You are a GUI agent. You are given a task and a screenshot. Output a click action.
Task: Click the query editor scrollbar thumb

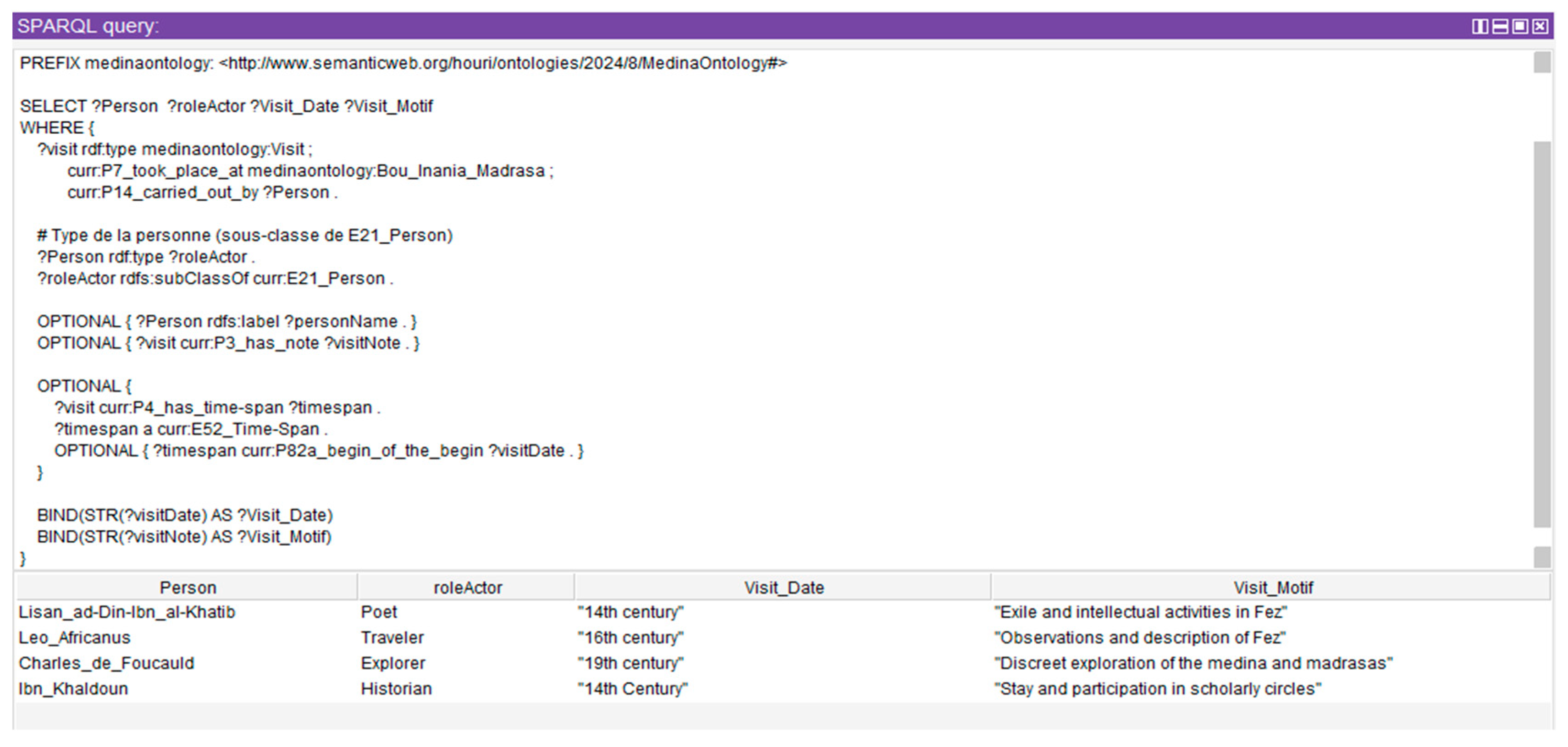click(1542, 335)
